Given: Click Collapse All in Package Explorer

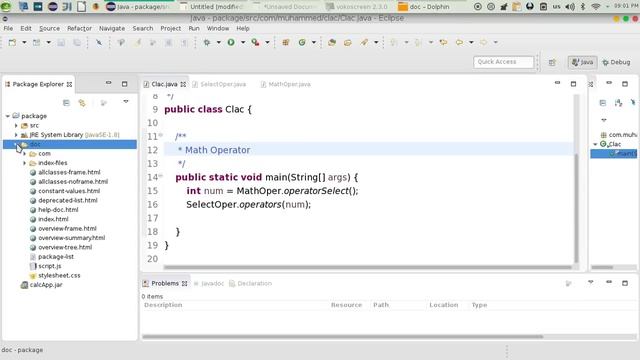Looking at the screenshot, I should tap(66, 103).
